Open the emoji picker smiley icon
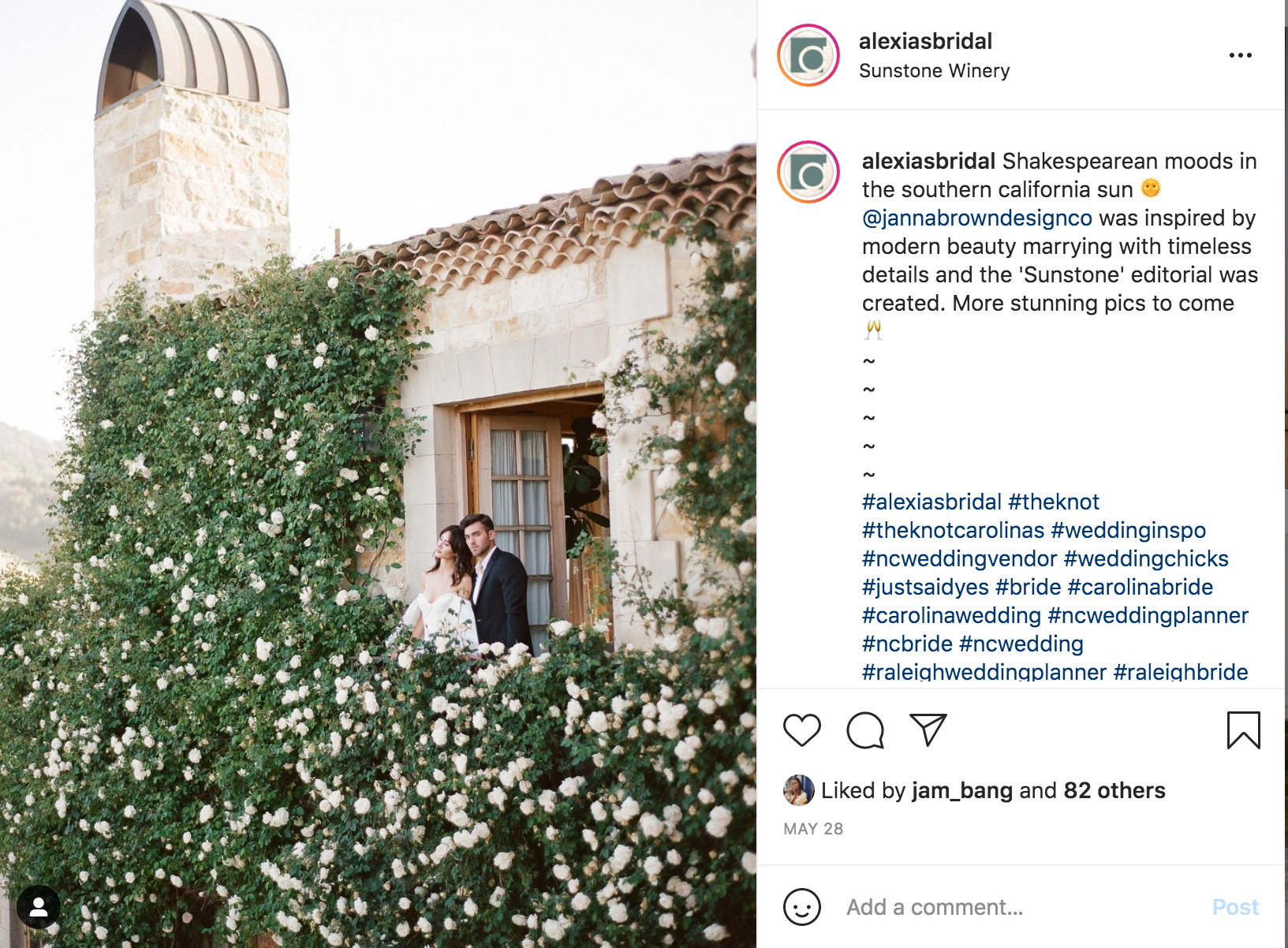Viewport: 1288px width, 948px height. [x=802, y=907]
